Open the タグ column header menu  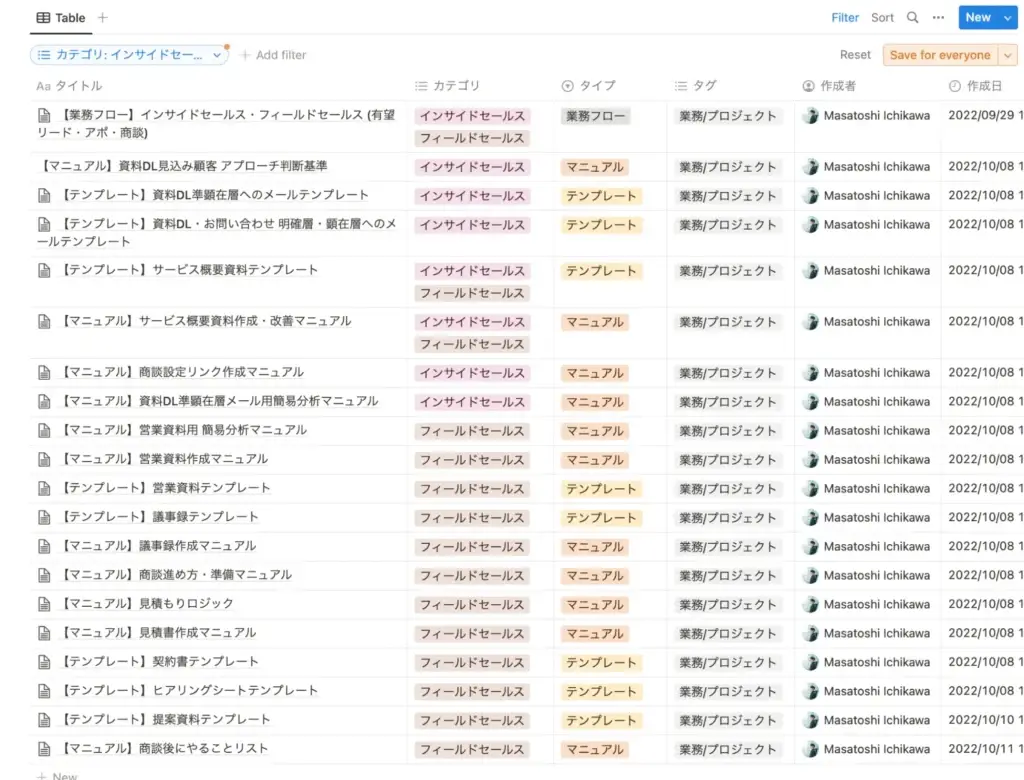[x=696, y=86]
